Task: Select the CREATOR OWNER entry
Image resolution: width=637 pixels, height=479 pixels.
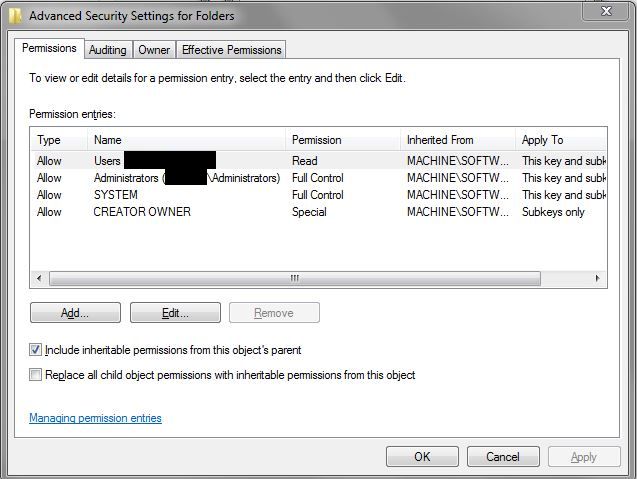Action: click(141, 212)
